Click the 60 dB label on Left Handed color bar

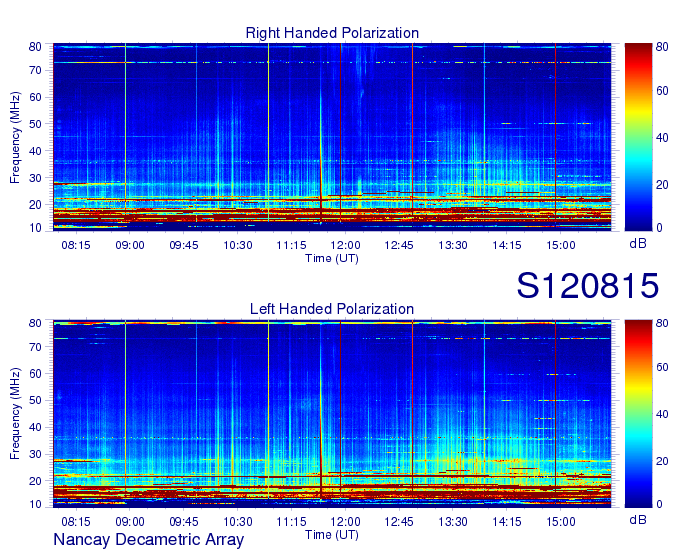[x=662, y=367]
